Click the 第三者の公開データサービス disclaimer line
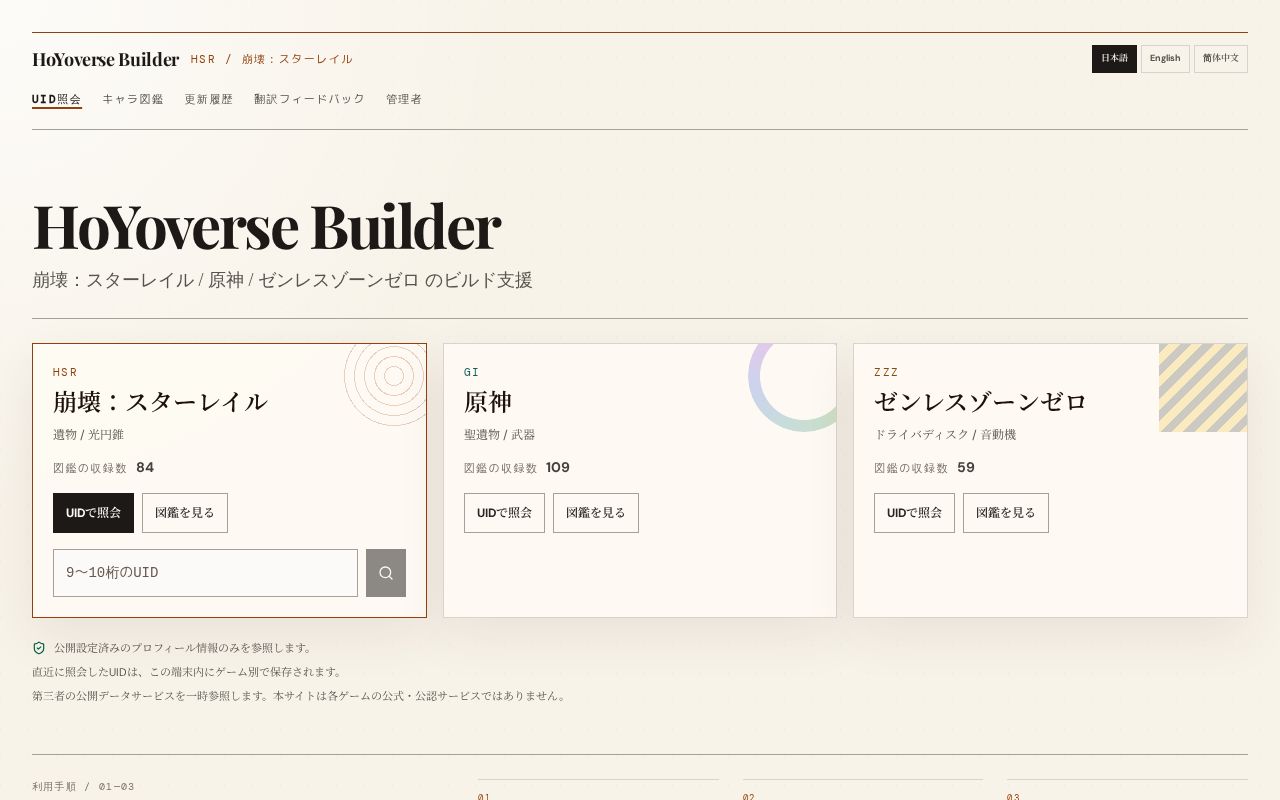1280x800 pixels. coord(300,696)
